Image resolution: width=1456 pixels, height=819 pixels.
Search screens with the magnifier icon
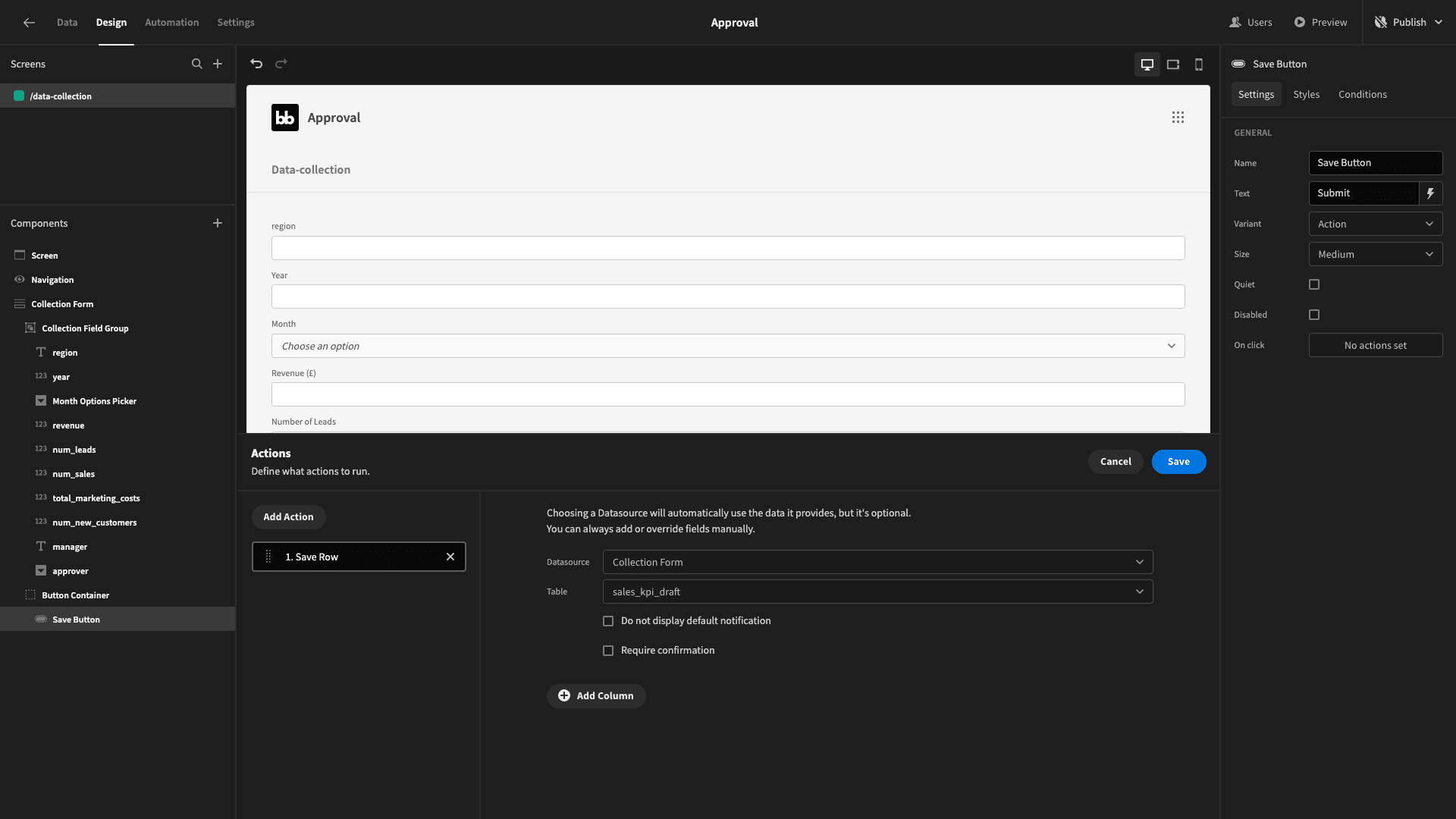[197, 64]
